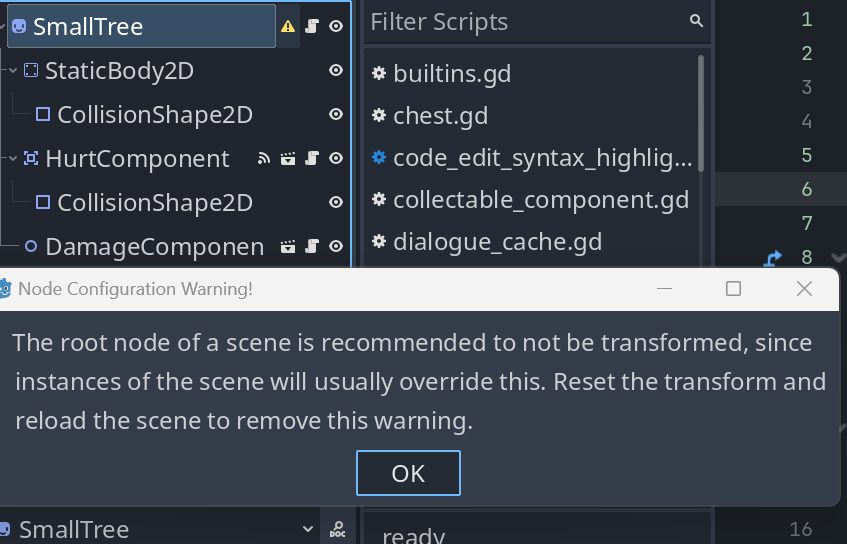Click the search magnifier in Filter Scripts
Viewport: 847px width, 544px height.
pos(696,21)
